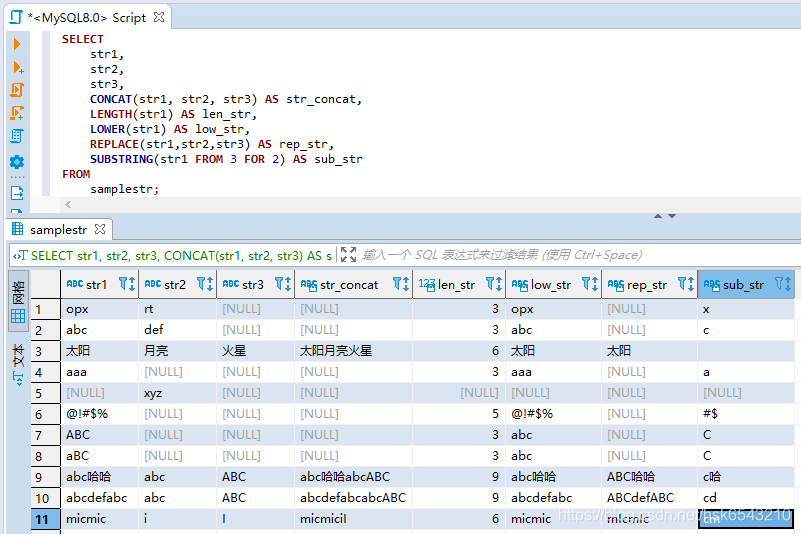801x534 pixels.
Task: Click the aBC cell in str1 column
Action: click(100, 456)
